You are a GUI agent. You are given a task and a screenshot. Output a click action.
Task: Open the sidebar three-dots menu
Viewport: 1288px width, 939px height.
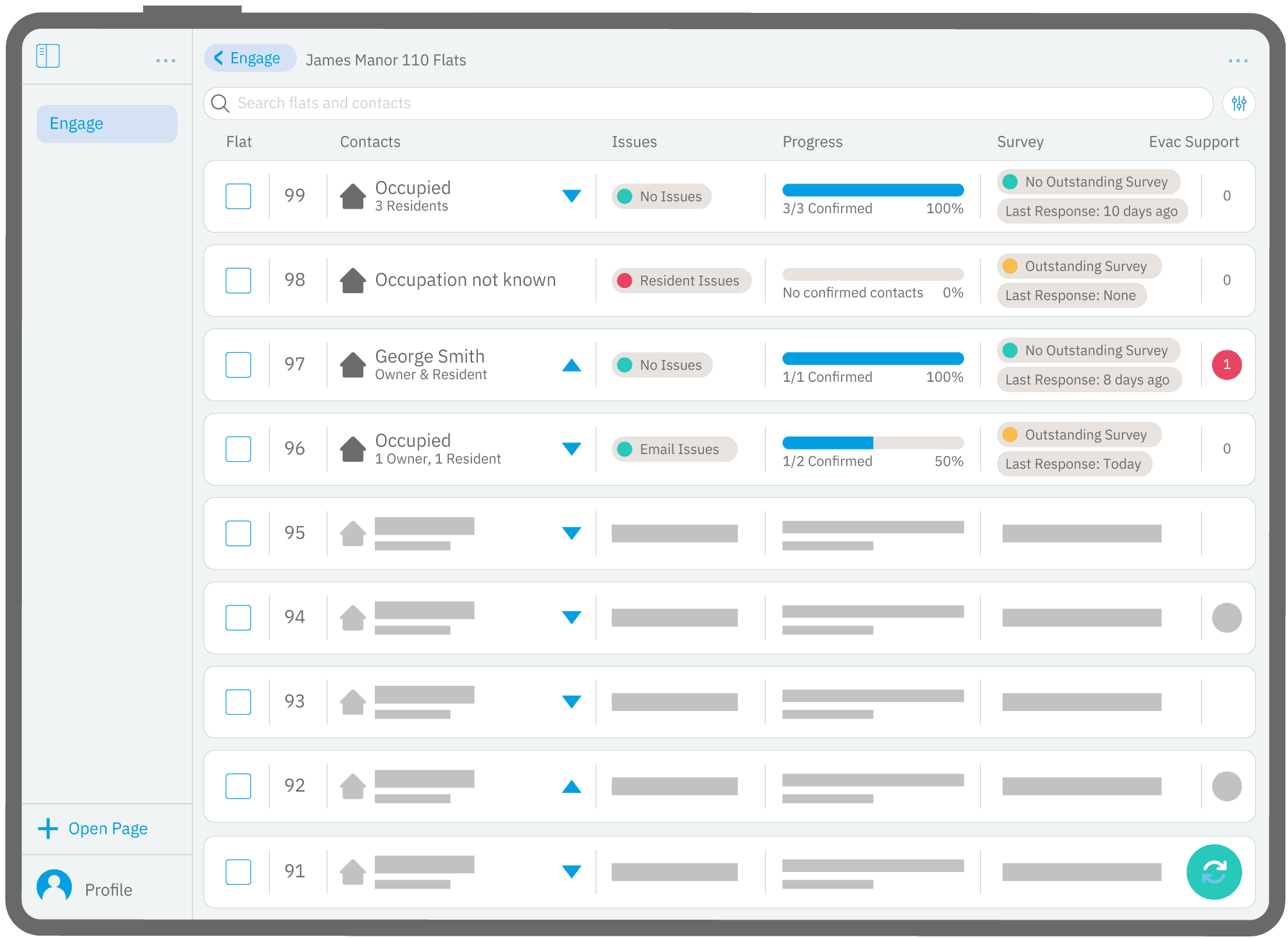pos(166,61)
